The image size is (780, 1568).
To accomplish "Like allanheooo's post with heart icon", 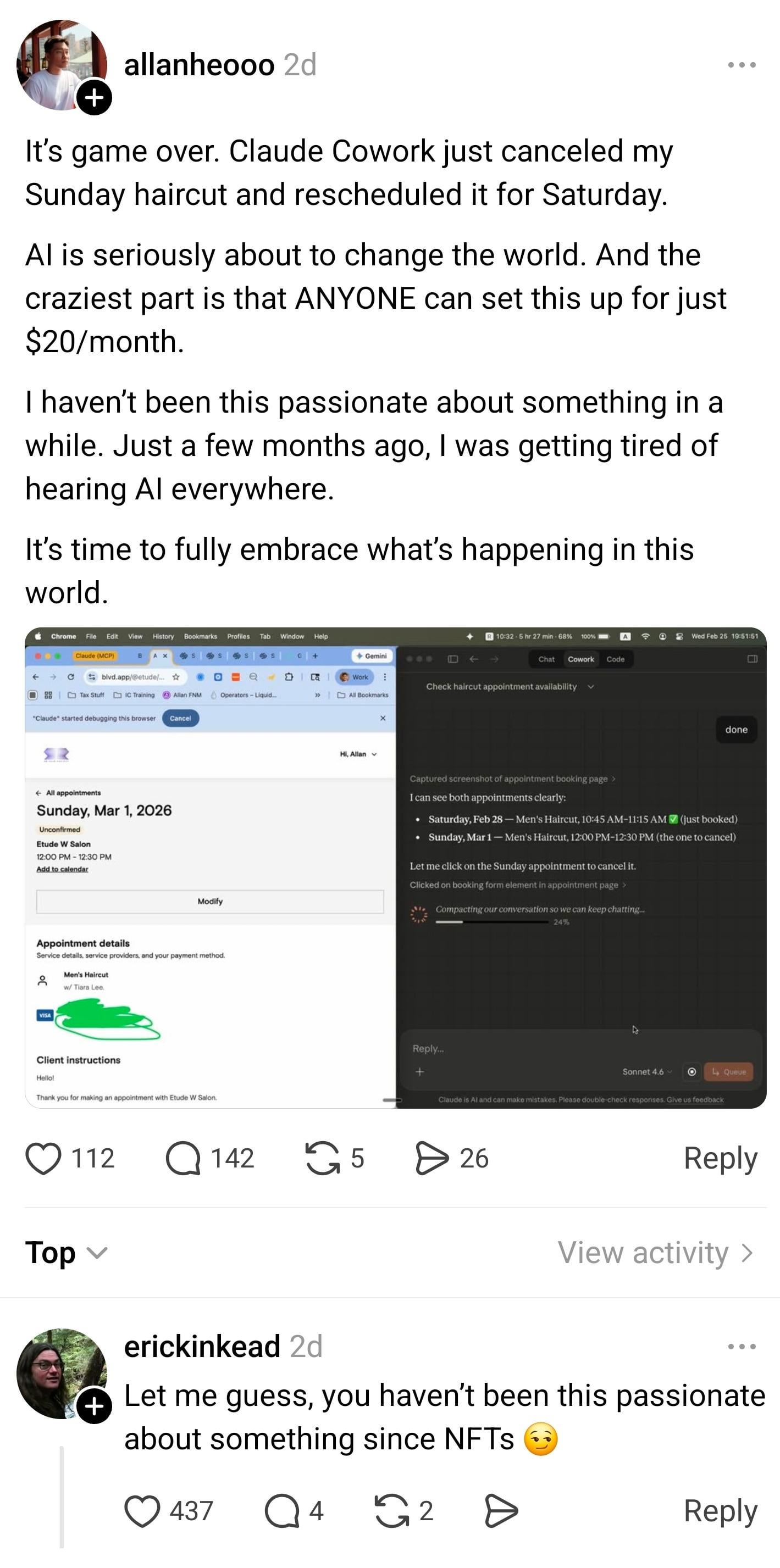I will [43, 1158].
